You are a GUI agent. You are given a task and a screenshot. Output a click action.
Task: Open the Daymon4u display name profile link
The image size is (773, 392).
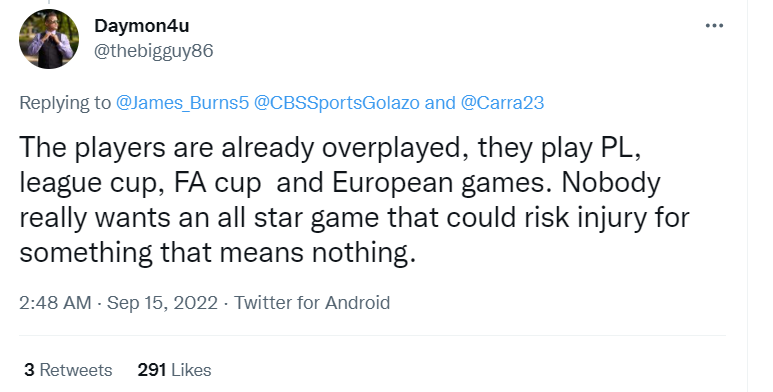(141, 26)
